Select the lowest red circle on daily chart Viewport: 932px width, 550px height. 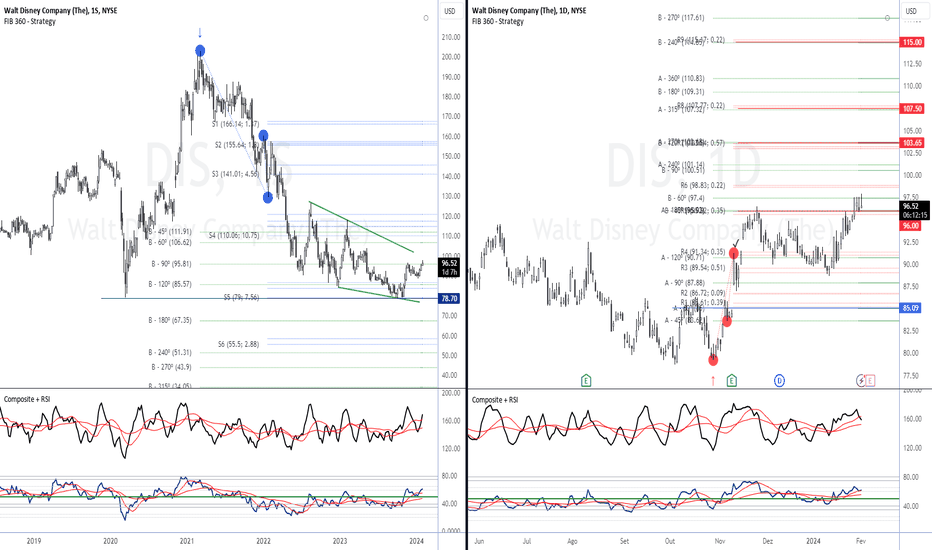pos(713,359)
